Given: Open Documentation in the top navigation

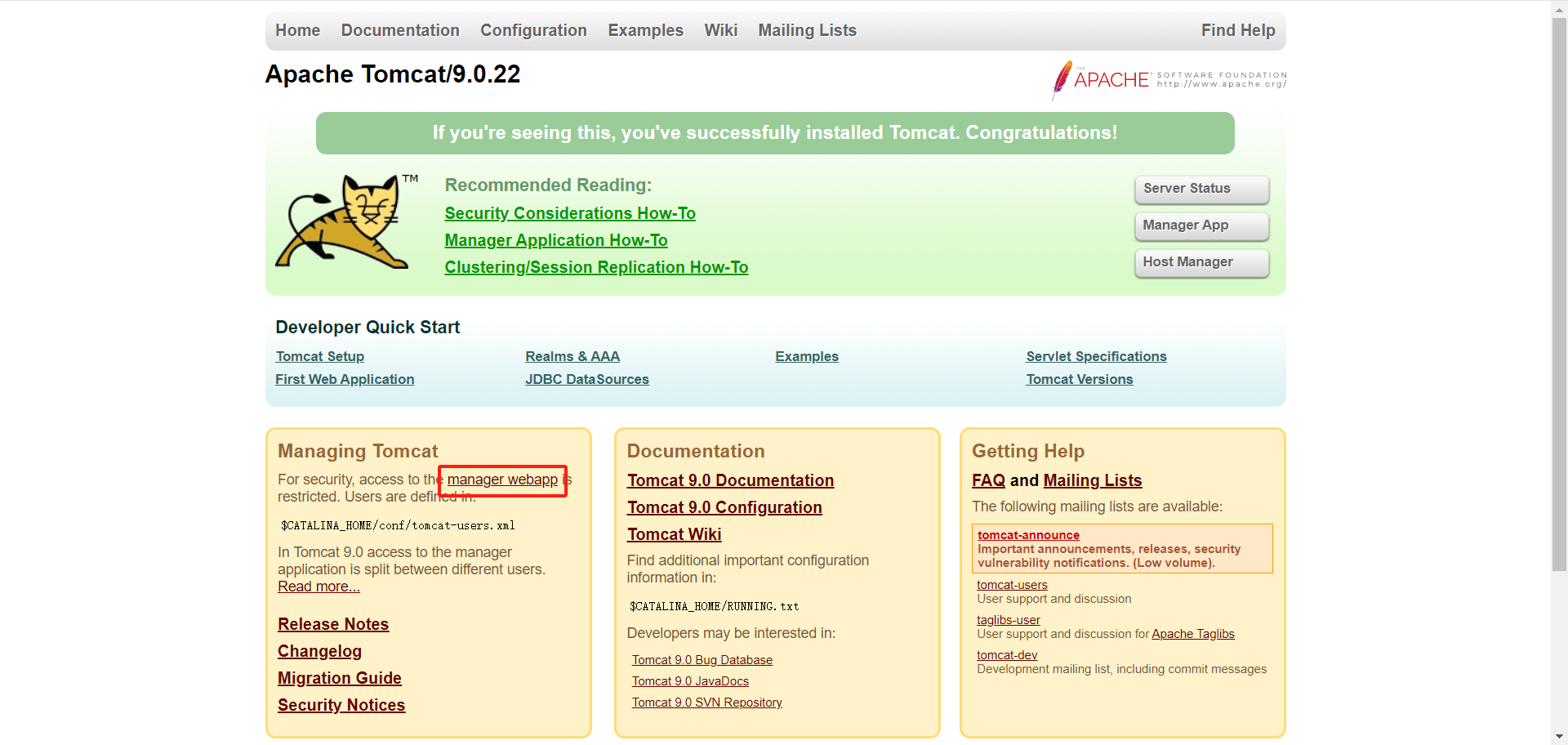Looking at the screenshot, I should click(x=400, y=30).
